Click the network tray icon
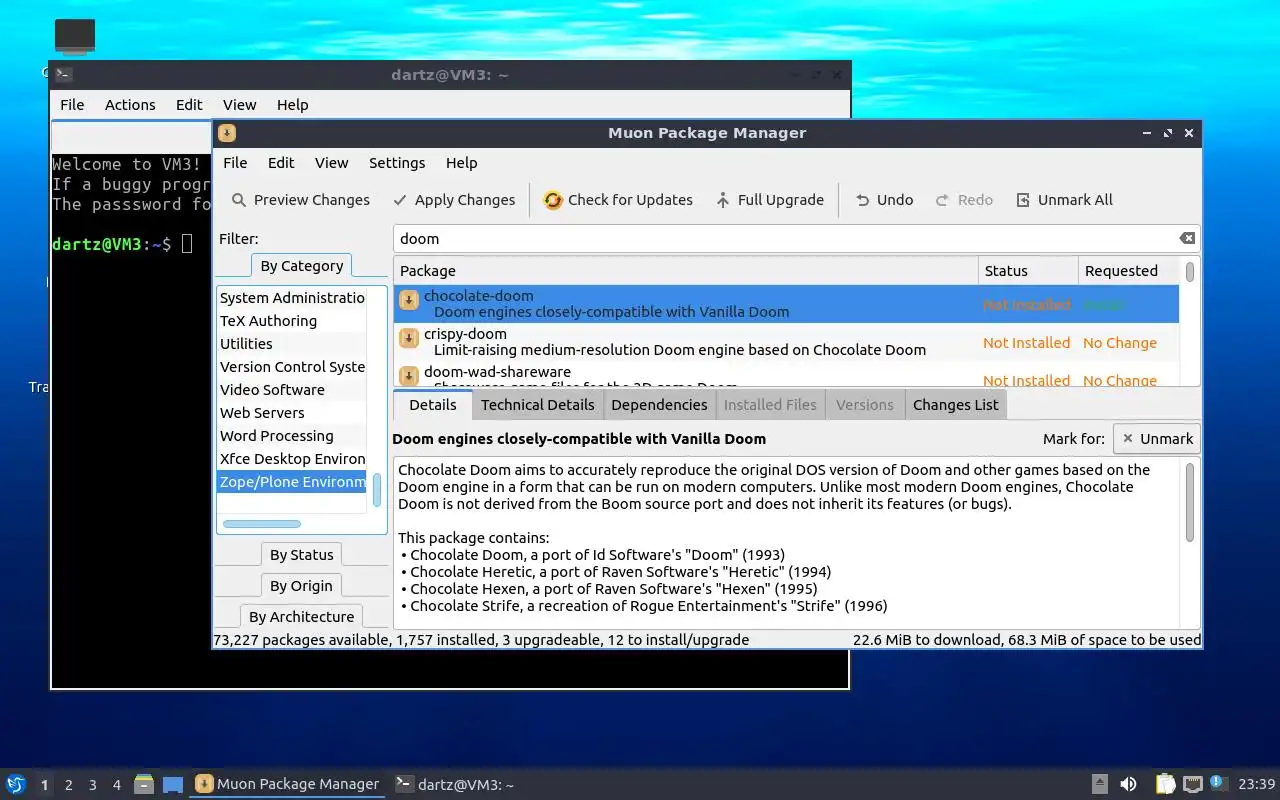The height and width of the screenshot is (800, 1280). click(1192, 785)
